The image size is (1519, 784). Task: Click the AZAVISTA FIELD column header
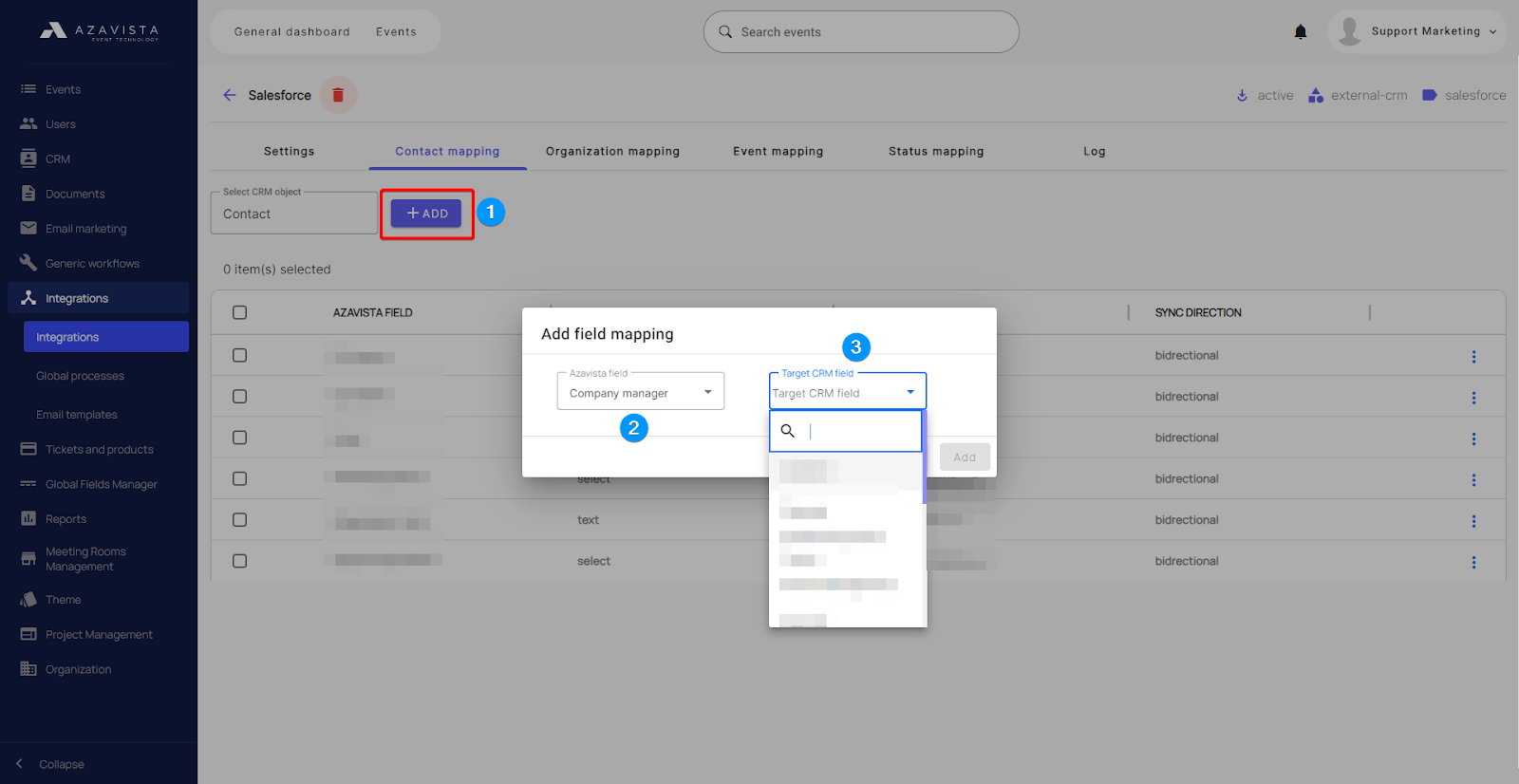click(x=372, y=312)
